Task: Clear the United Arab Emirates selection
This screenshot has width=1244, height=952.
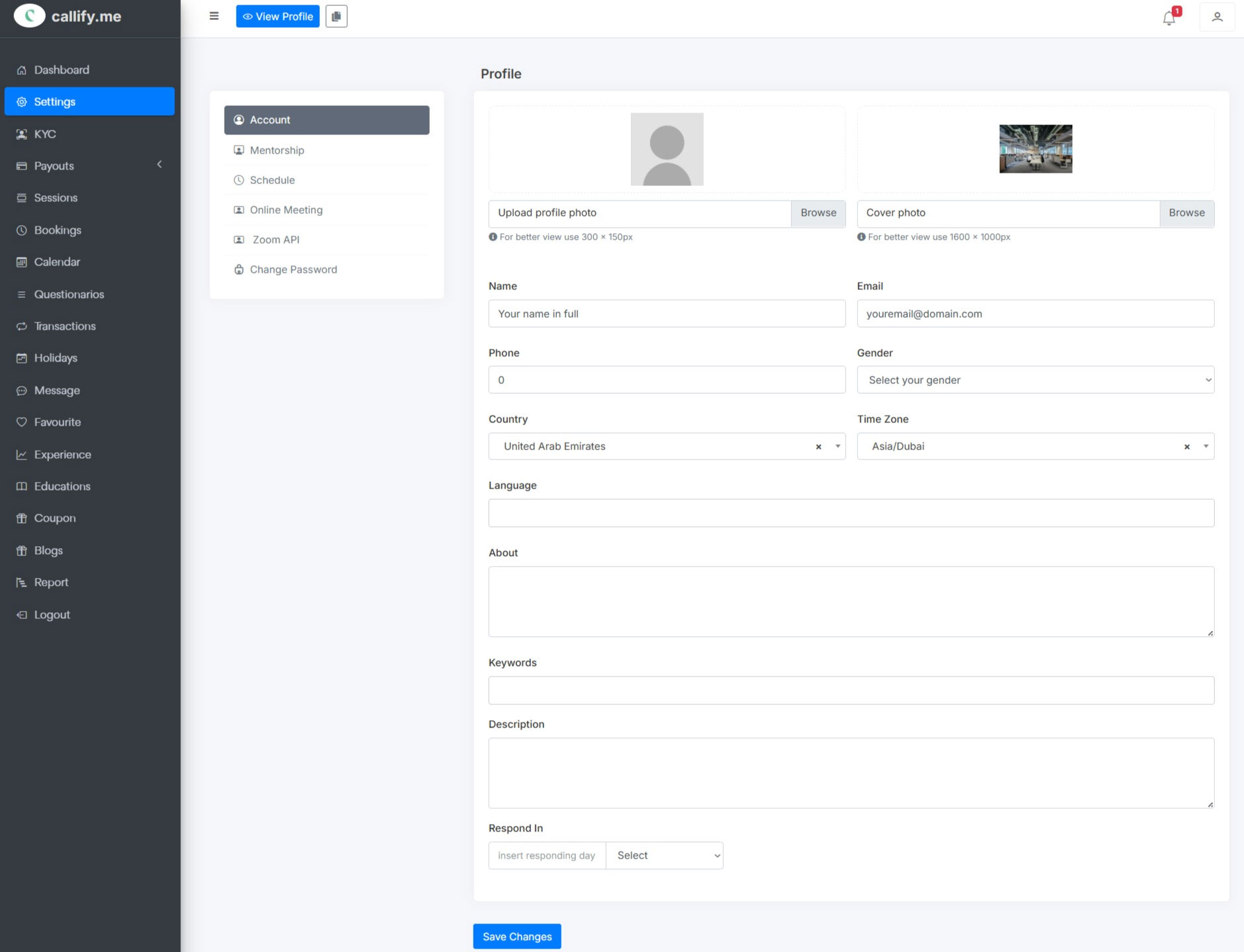Action: tap(818, 447)
